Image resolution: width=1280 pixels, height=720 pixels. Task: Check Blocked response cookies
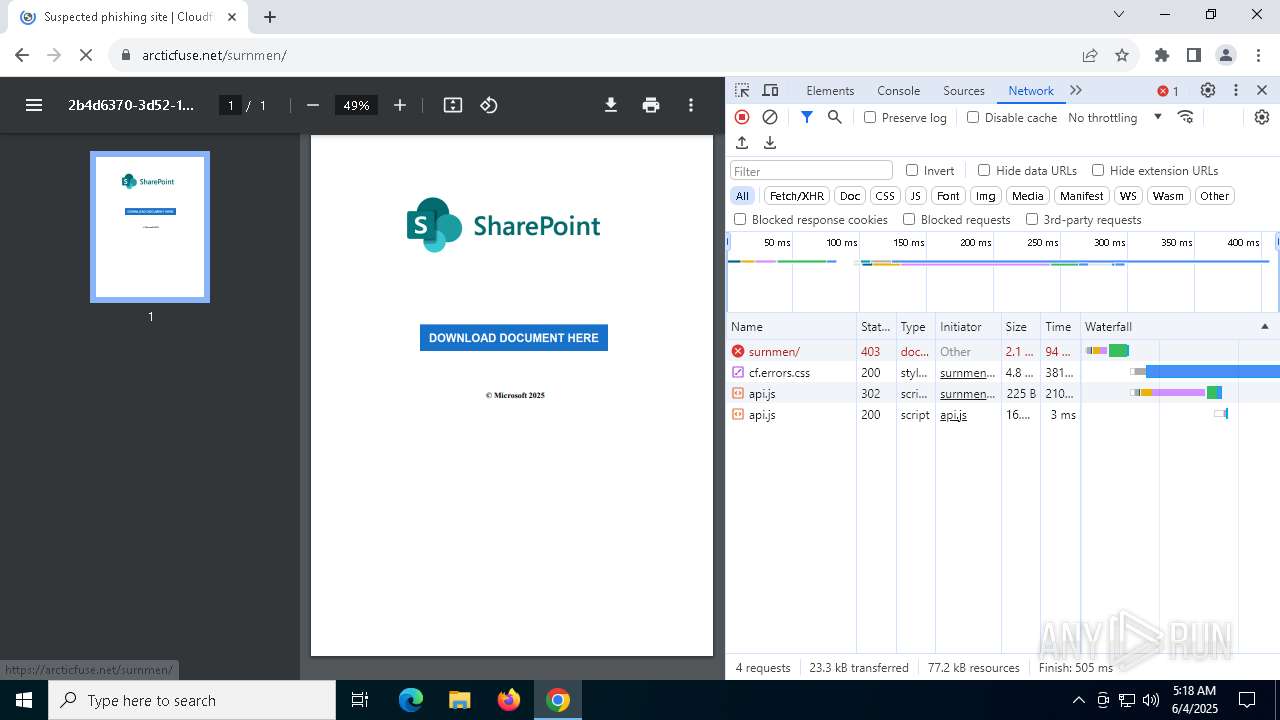tap(740, 219)
